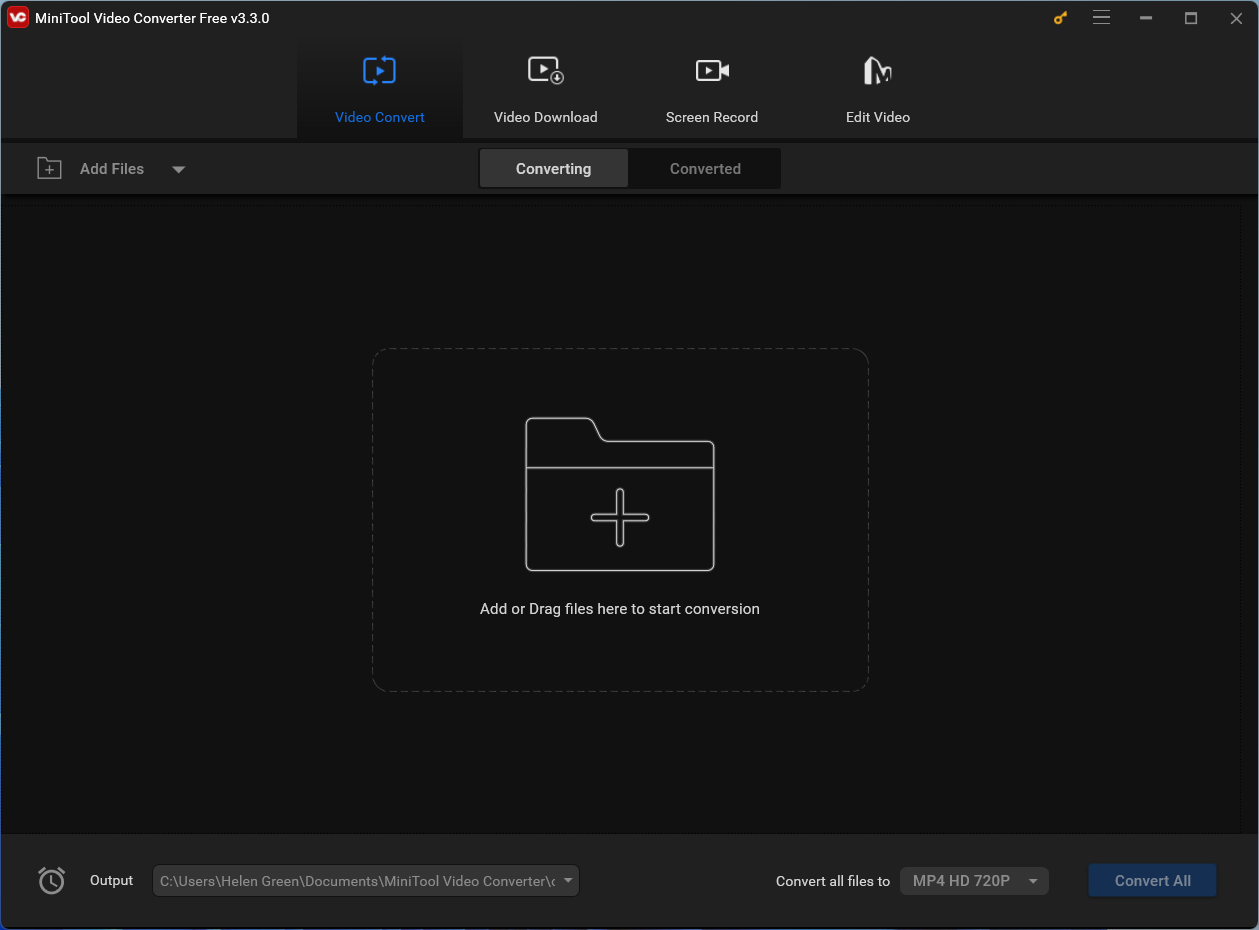Click the Output label
The height and width of the screenshot is (930, 1259).
coord(111,880)
